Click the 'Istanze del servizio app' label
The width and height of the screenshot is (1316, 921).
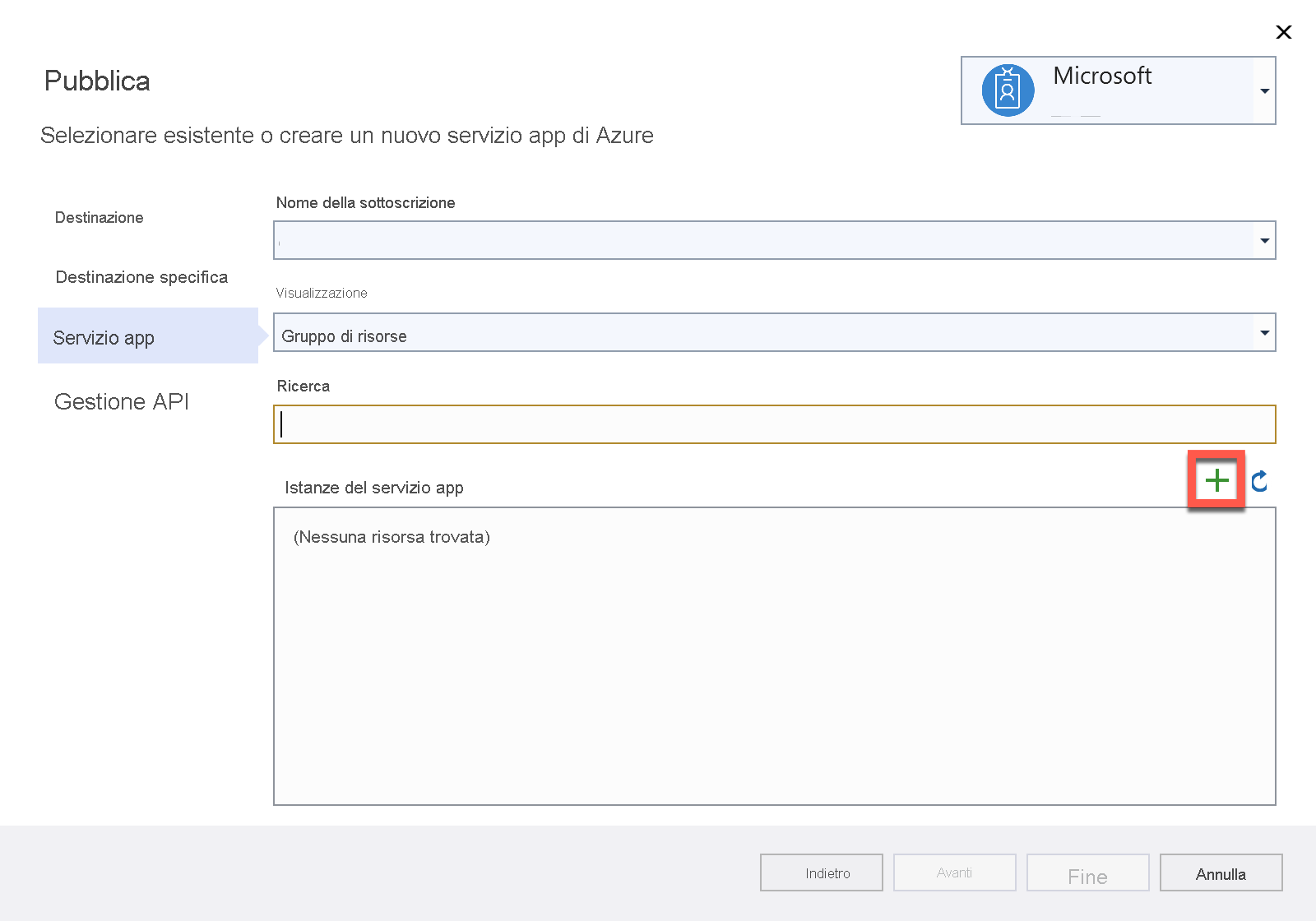374,488
